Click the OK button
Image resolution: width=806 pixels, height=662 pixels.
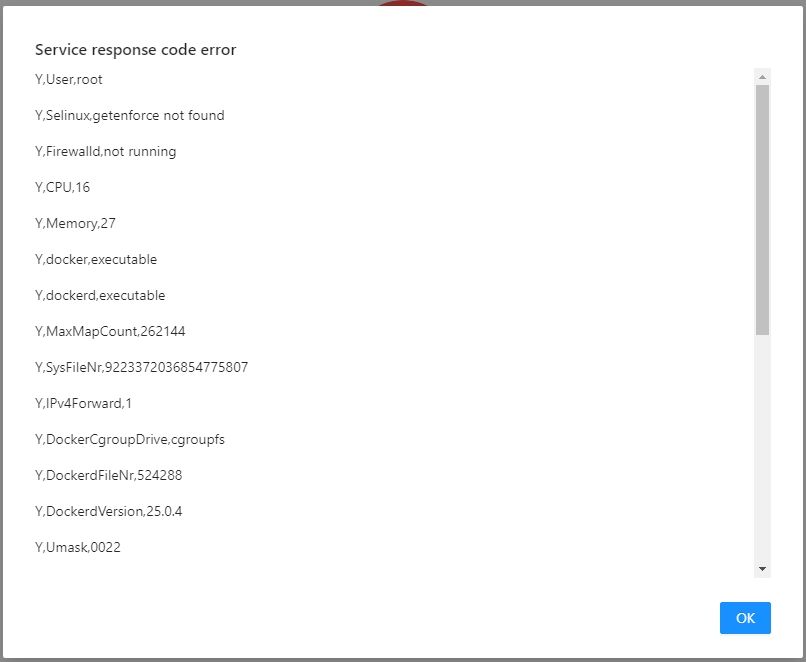coord(745,618)
